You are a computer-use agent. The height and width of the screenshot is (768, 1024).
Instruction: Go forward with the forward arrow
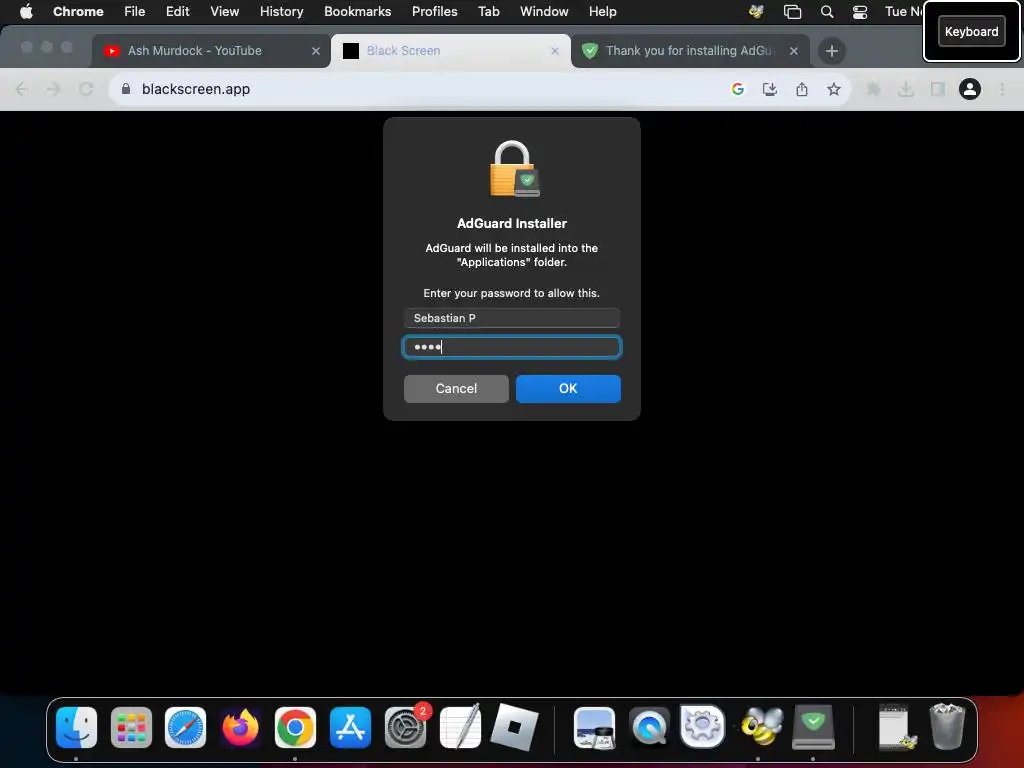54,89
